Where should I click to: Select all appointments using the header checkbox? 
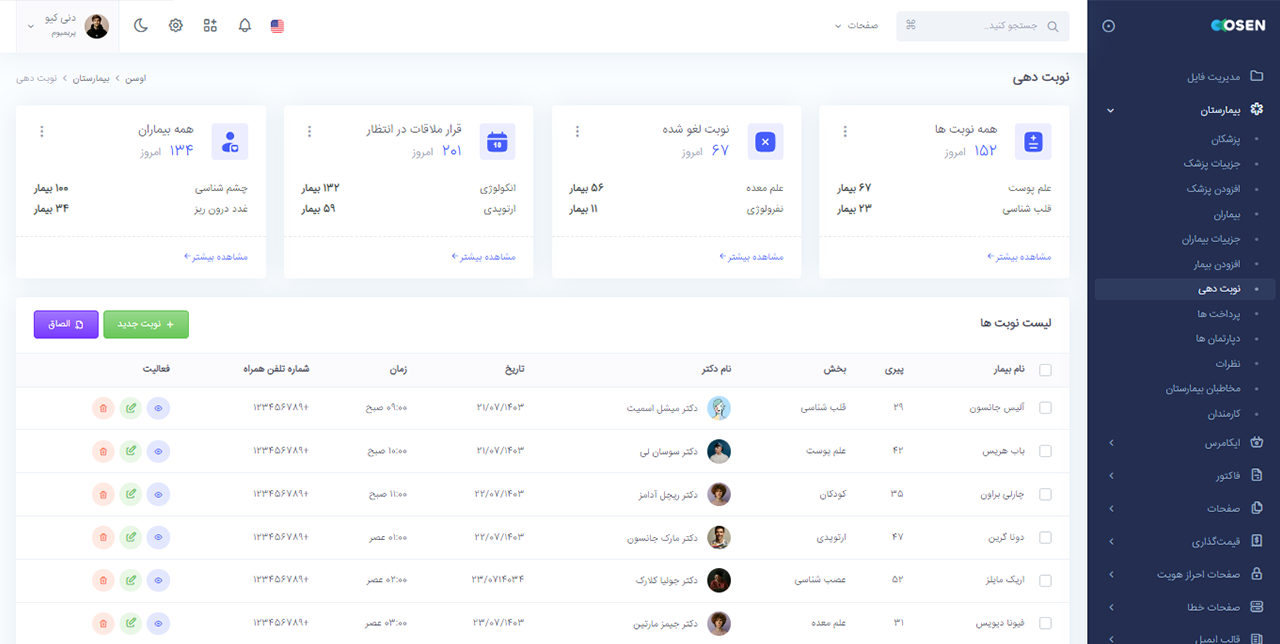(x=1046, y=370)
